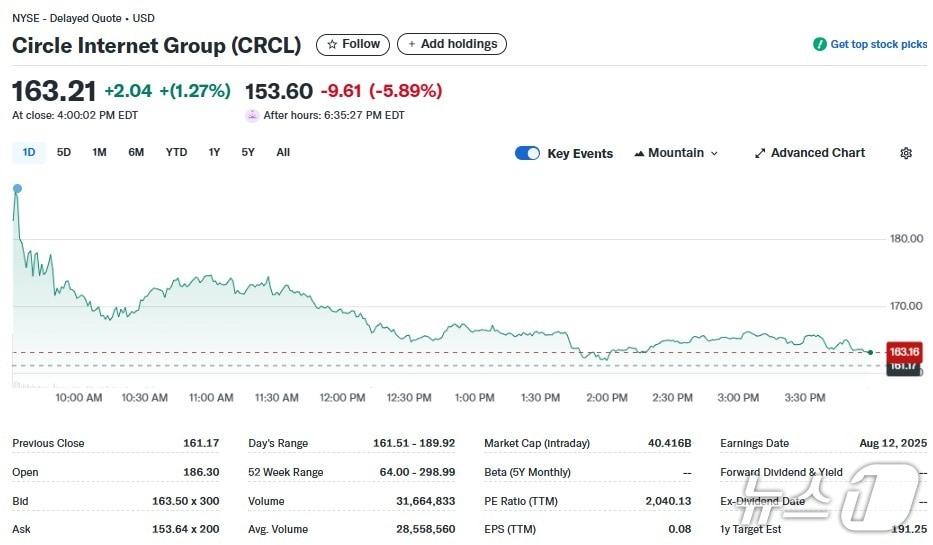Click the Add holdings button
This screenshot has height=545, width=933.
(452, 44)
